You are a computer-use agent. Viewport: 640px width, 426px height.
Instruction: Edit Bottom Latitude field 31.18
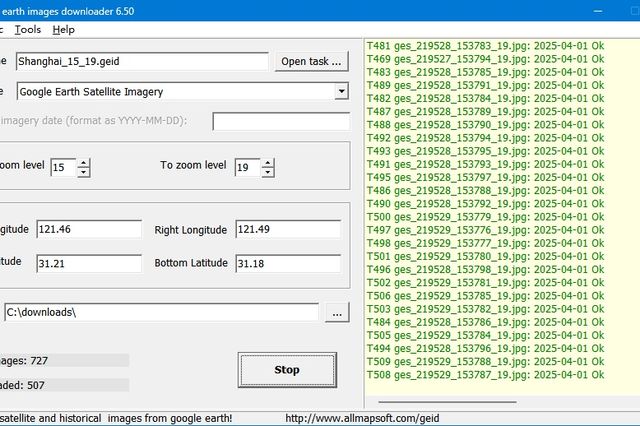click(x=288, y=264)
